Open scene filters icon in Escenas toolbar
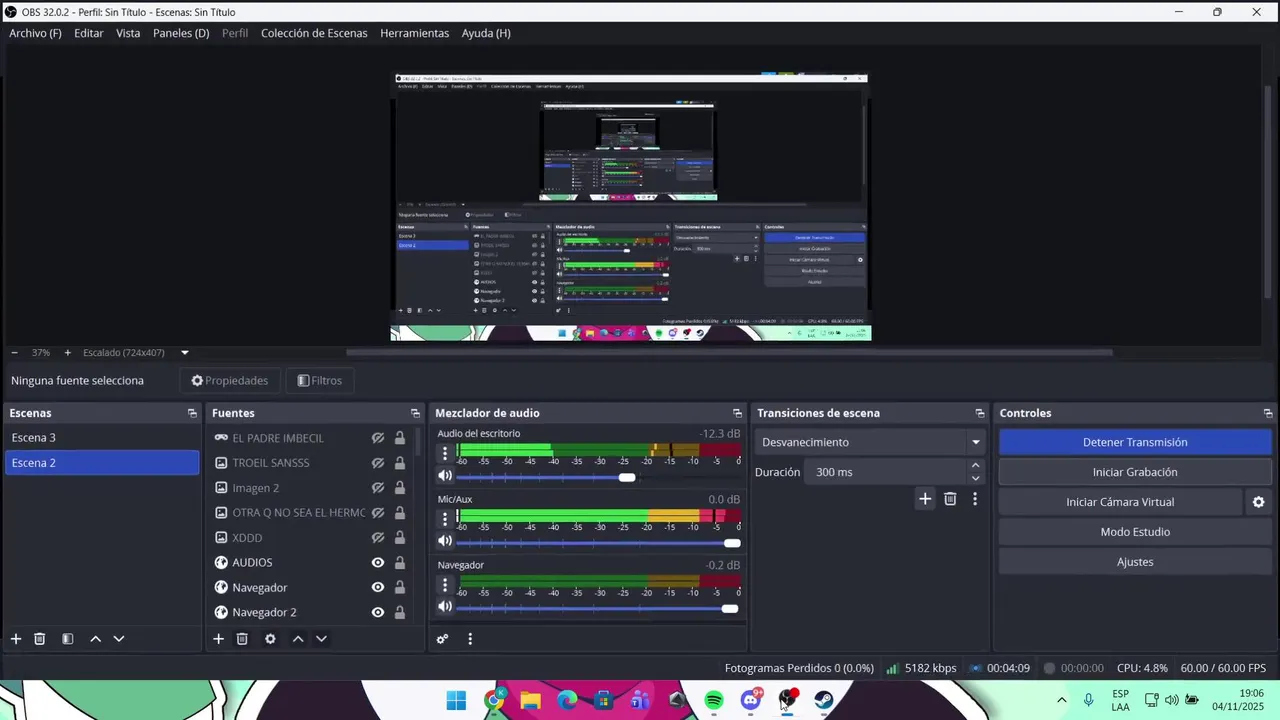The height and width of the screenshot is (720, 1280). coord(68,639)
